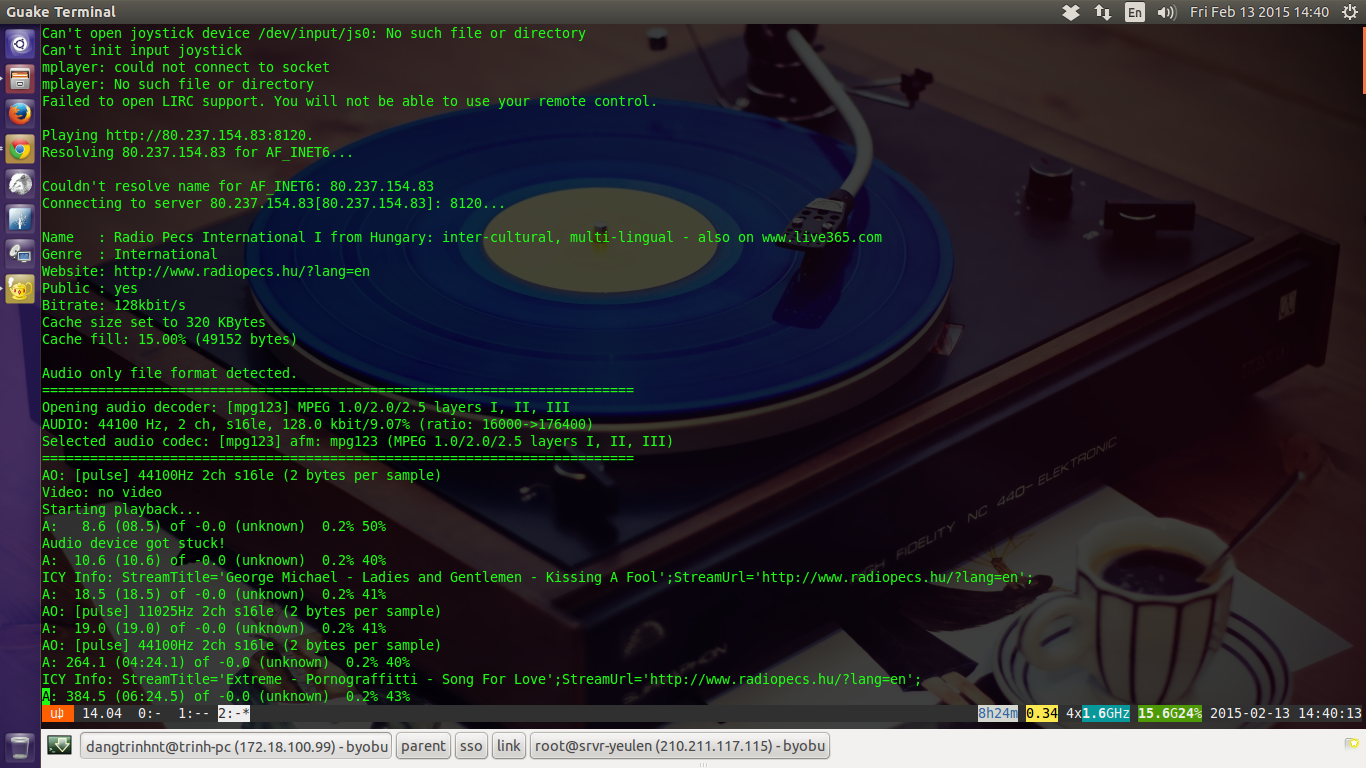Viewport: 1366px width, 768px height.
Task: Click the 'Video: no video' line
Action: (x=102, y=492)
